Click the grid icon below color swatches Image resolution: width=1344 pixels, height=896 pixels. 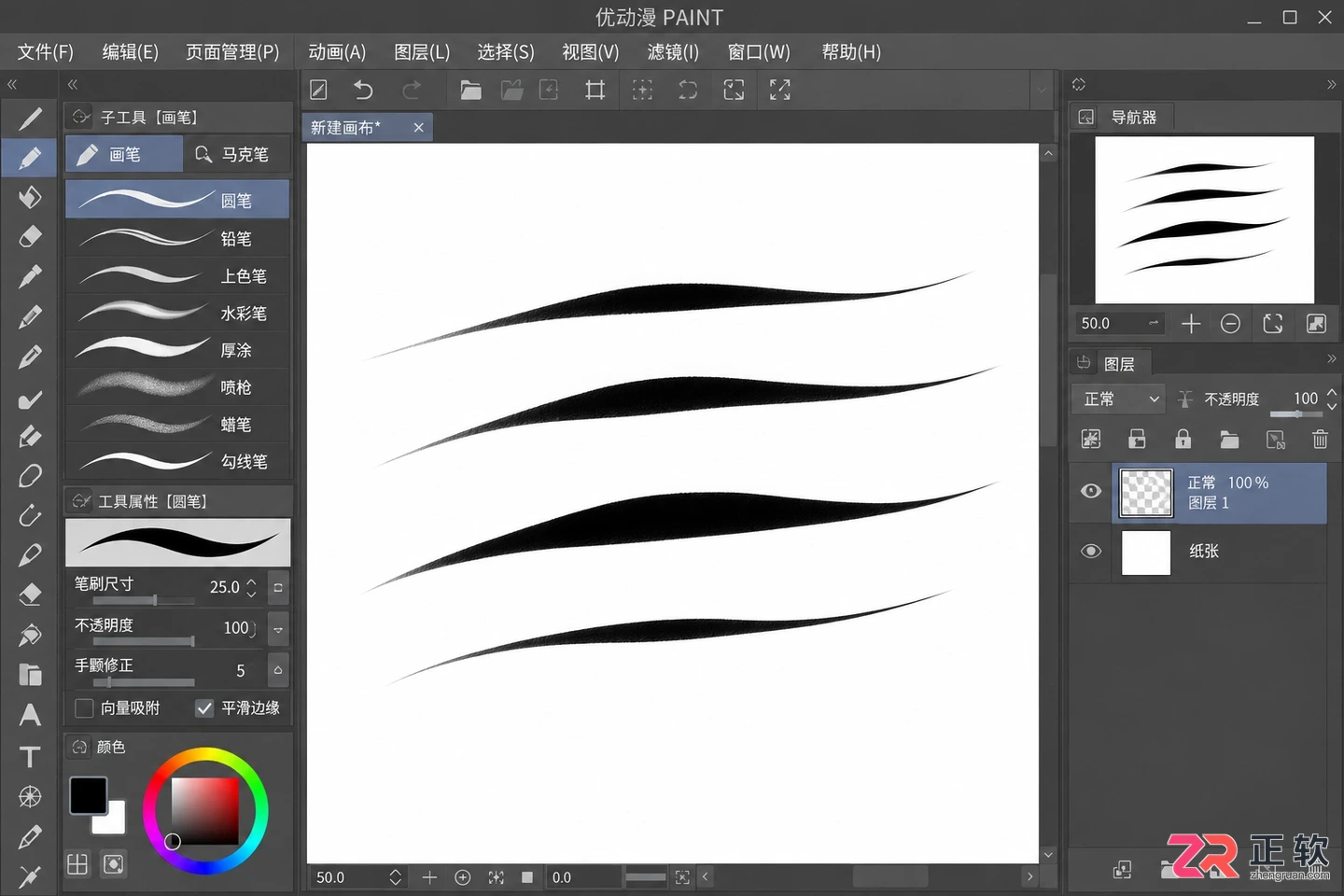(77, 864)
